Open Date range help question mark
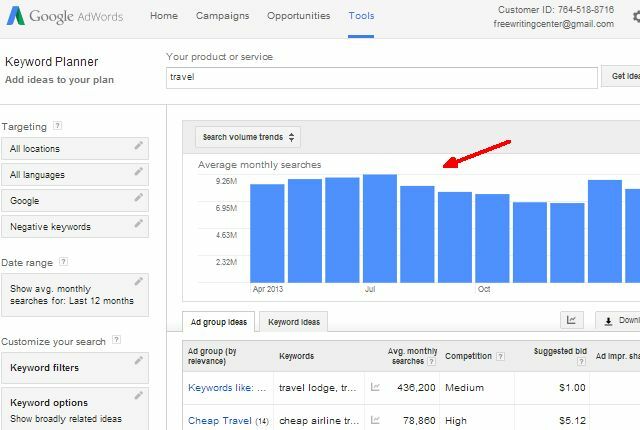This screenshot has height=430, width=640. coord(63,262)
